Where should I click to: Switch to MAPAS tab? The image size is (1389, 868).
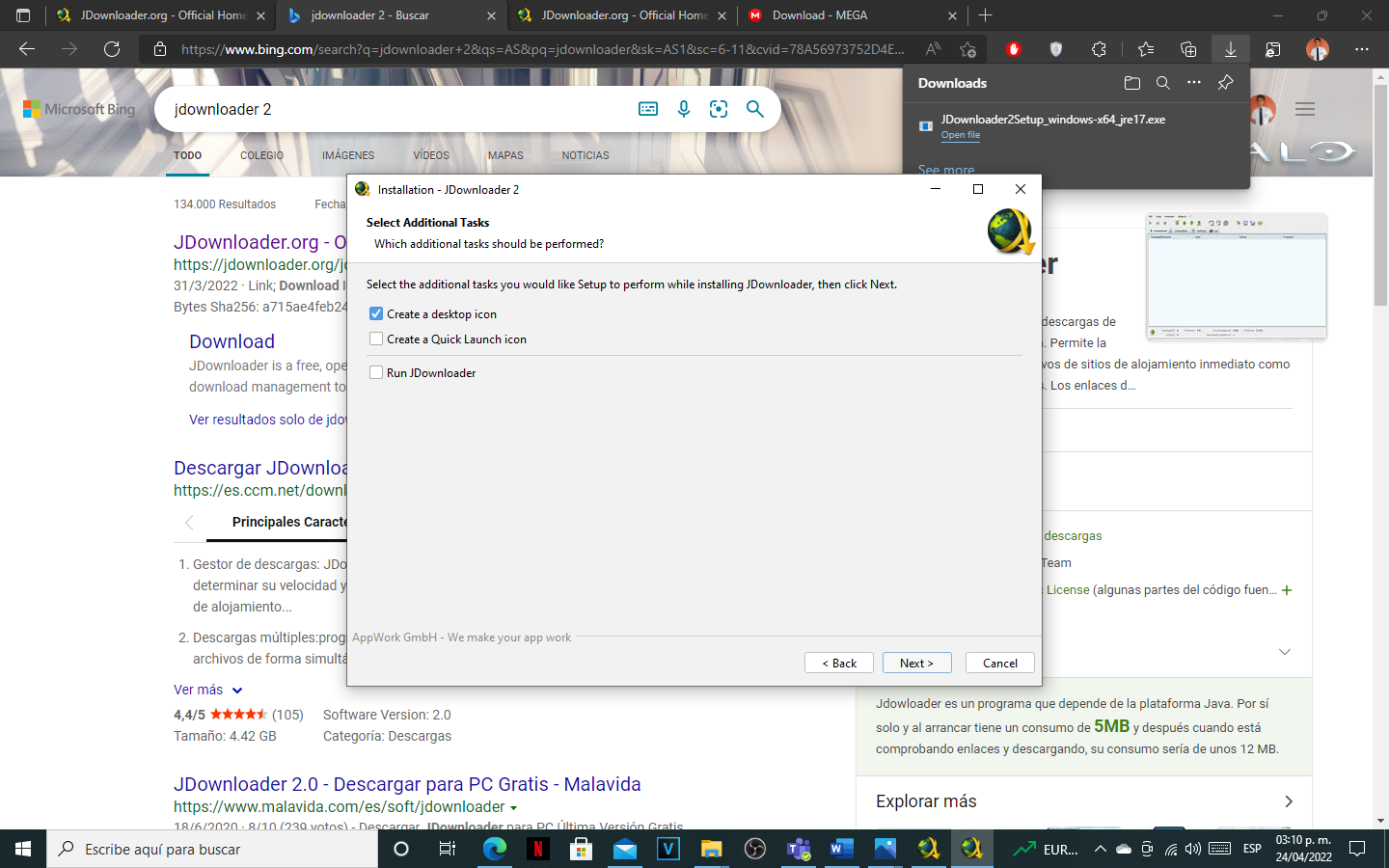point(505,155)
